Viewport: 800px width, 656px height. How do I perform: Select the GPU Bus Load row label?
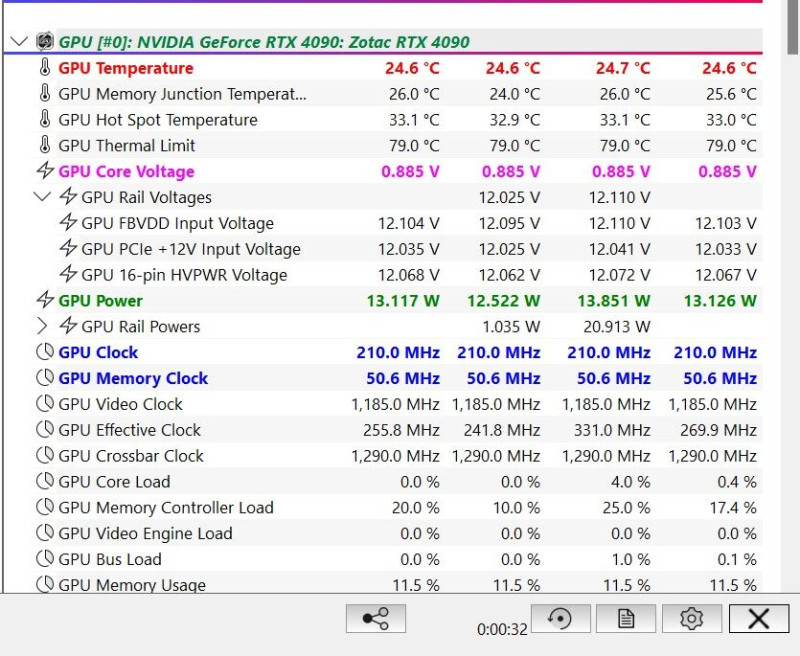(x=110, y=560)
